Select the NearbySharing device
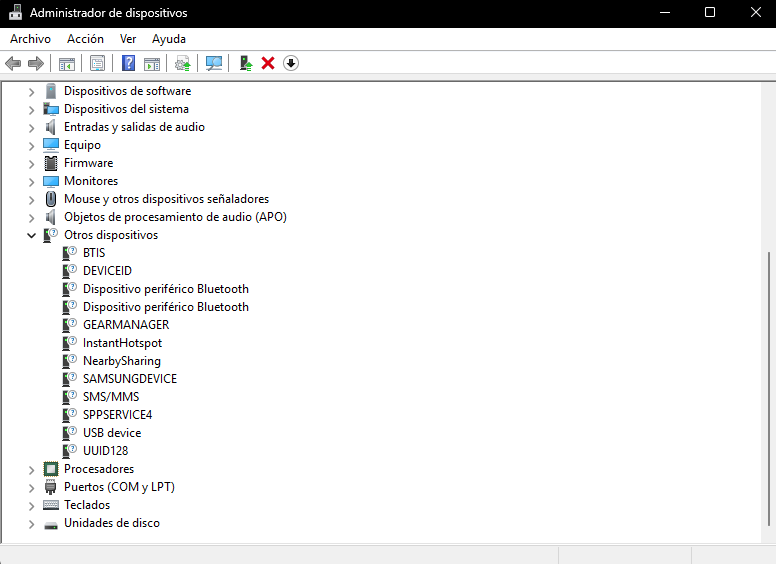Image resolution: width=776 pixels, height=564 pixels. tap(122, 361)
